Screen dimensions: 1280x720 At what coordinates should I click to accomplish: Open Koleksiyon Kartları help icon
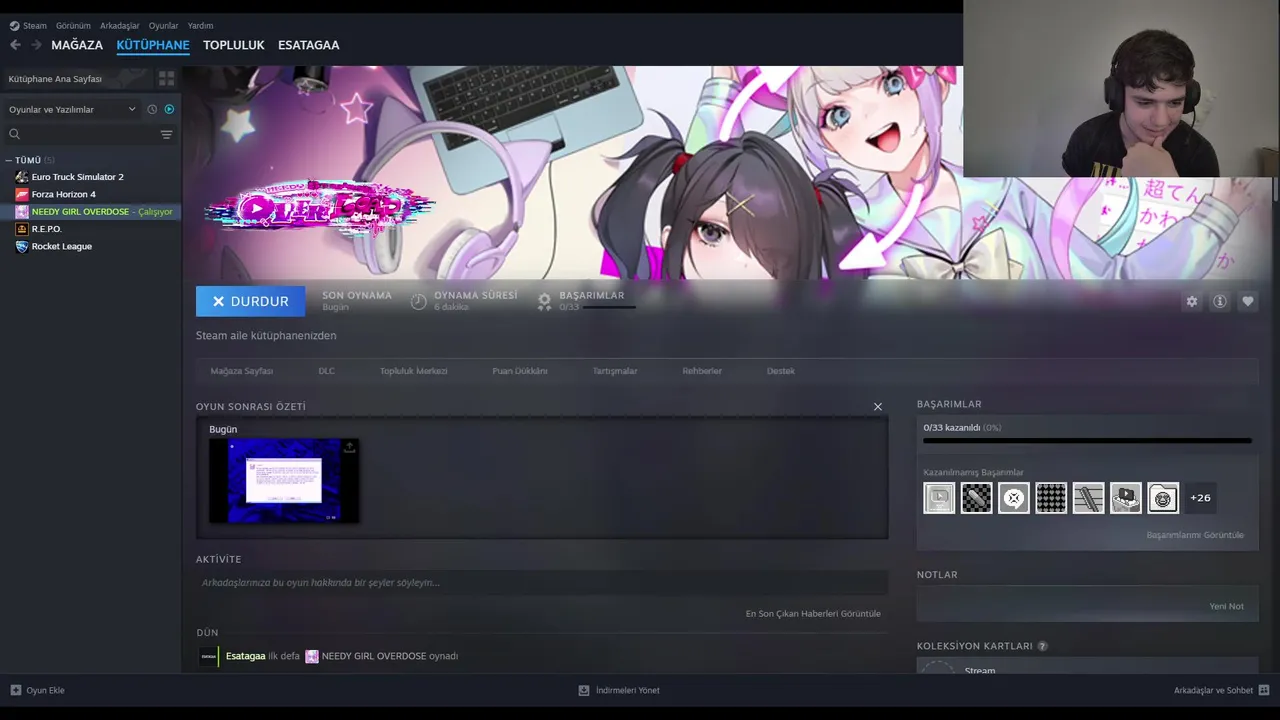(1043, 646)
